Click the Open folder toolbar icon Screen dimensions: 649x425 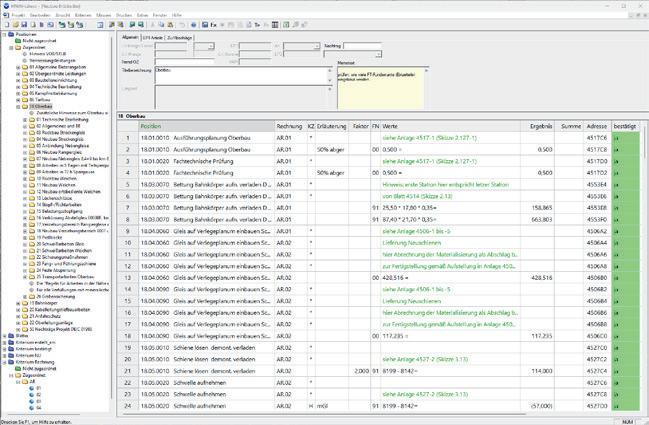tap(15, 25)
